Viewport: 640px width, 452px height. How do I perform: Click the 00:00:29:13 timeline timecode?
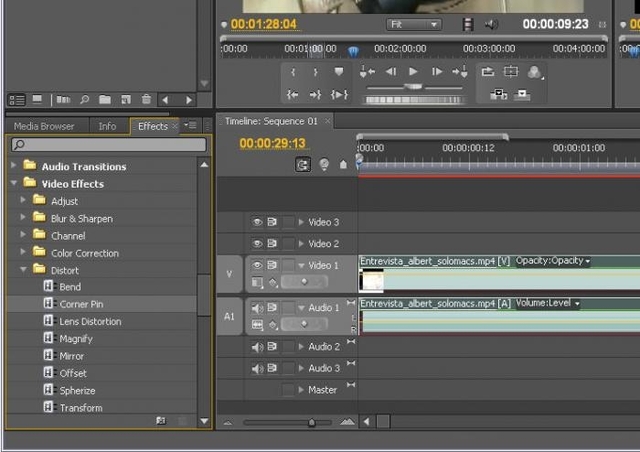tap(272, 143)
